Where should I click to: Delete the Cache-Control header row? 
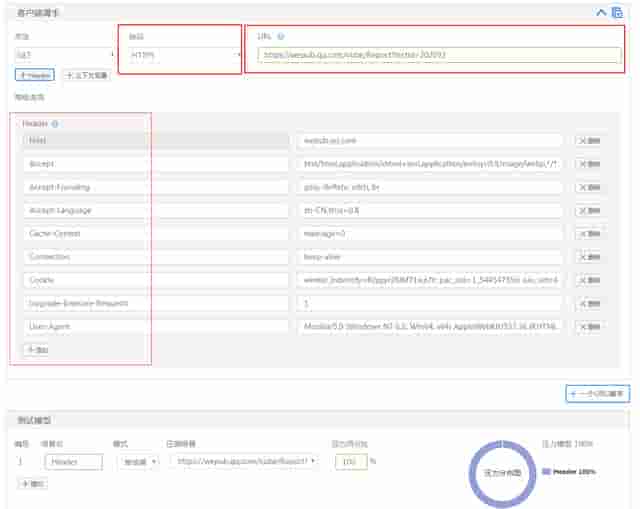coord(588,234)
